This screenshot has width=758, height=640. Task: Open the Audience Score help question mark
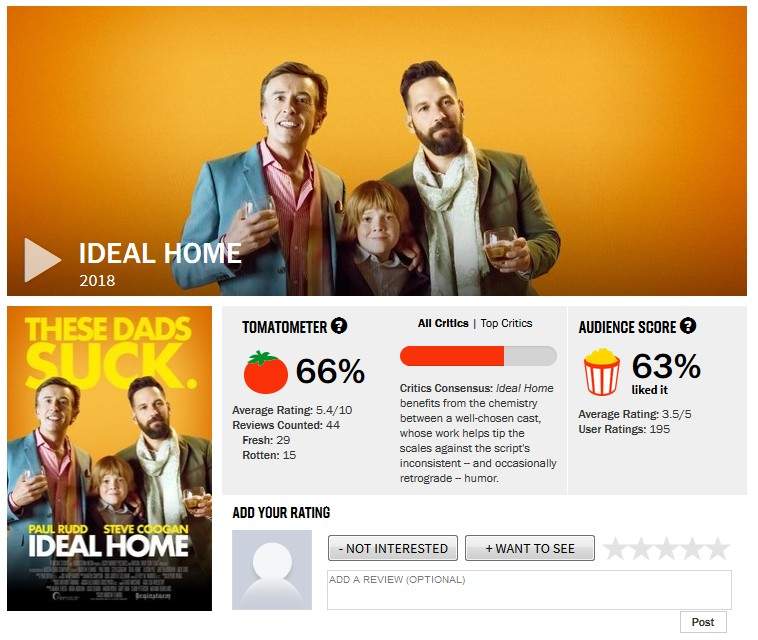(688, 326)
